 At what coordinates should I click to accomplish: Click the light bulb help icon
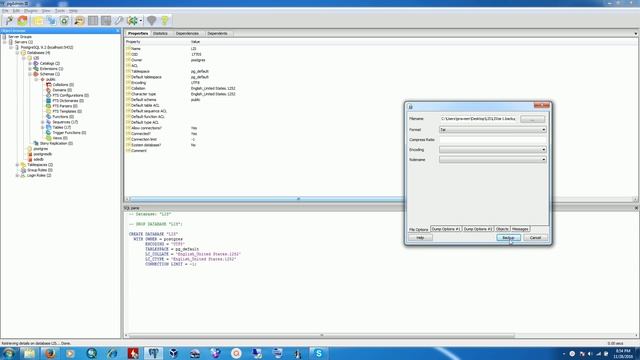click(x=164, y=20)
